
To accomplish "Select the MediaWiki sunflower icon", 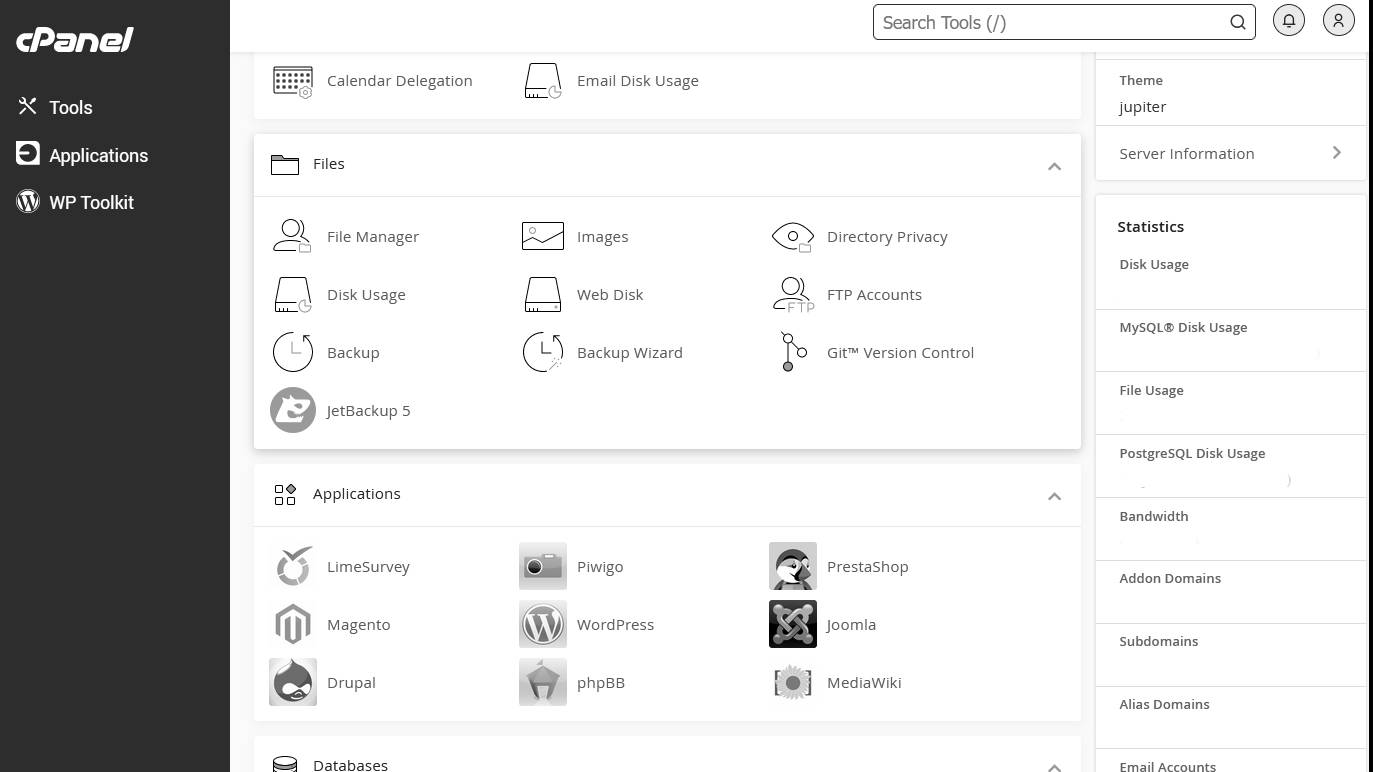I will tap(793, 682).
